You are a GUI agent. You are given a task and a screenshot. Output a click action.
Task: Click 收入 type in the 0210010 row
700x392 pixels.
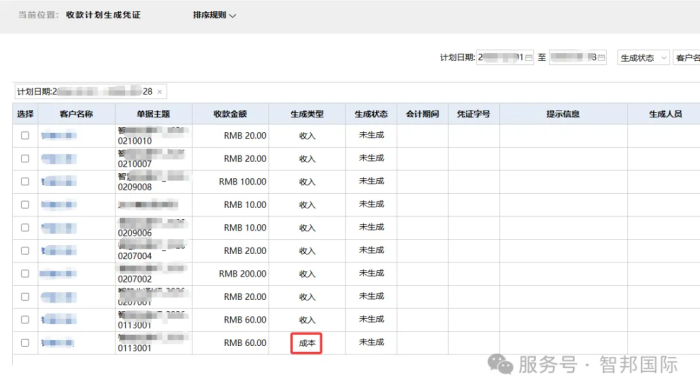307,136
